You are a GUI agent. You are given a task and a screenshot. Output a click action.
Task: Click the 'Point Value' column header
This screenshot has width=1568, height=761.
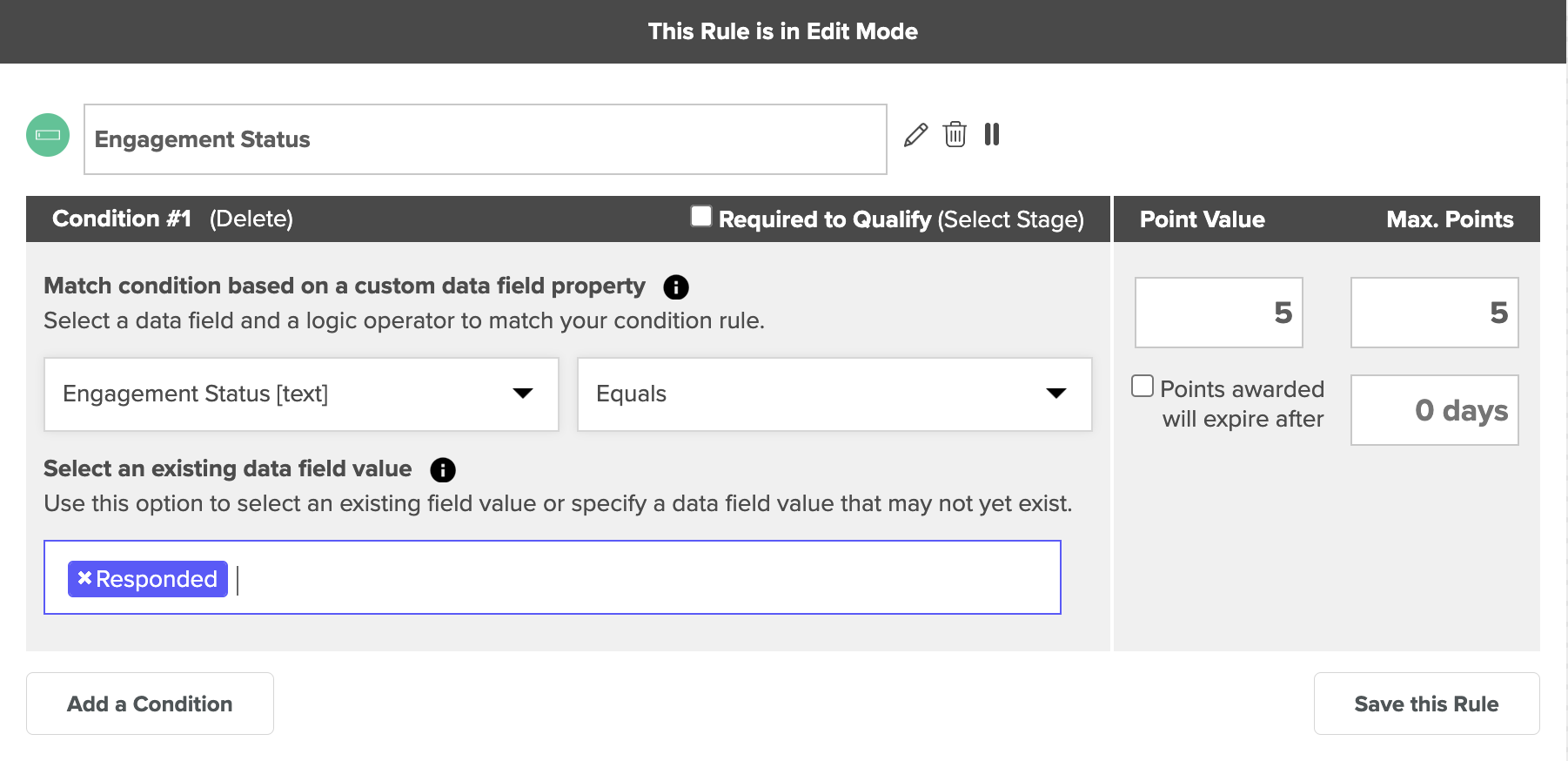coord(1203,219)
